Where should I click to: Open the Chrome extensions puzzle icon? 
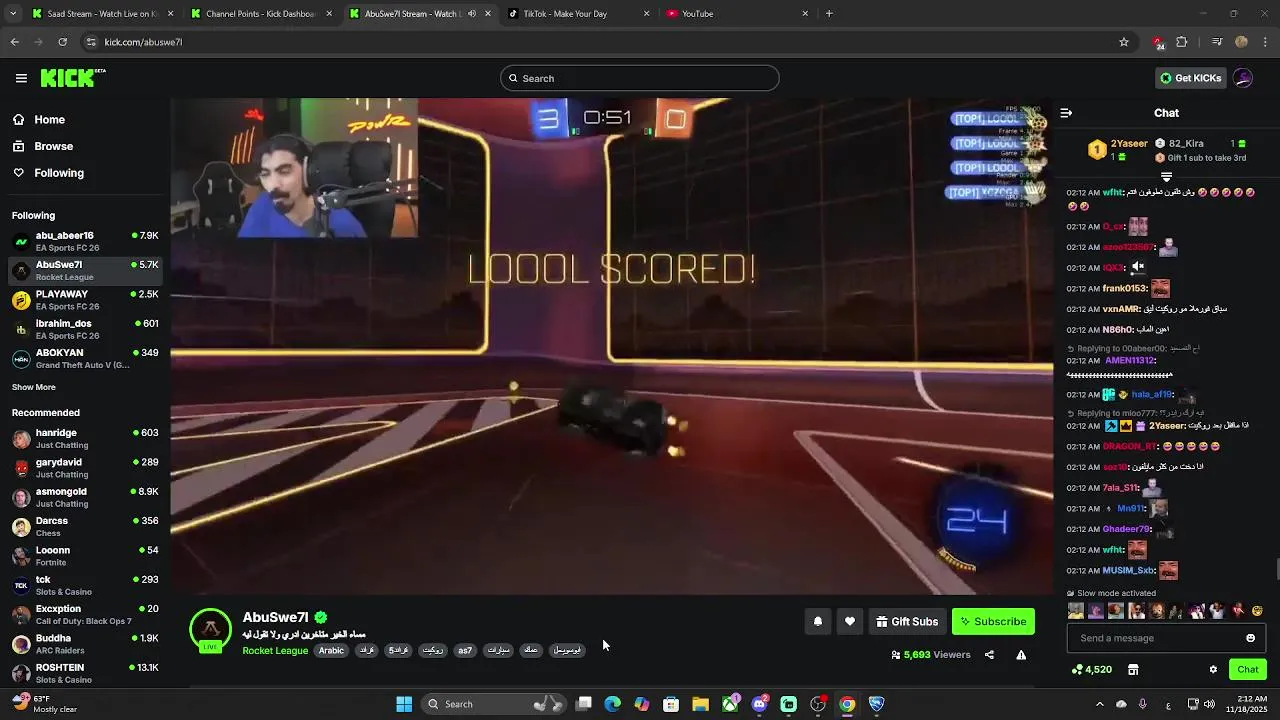(x=1182, y=42)
